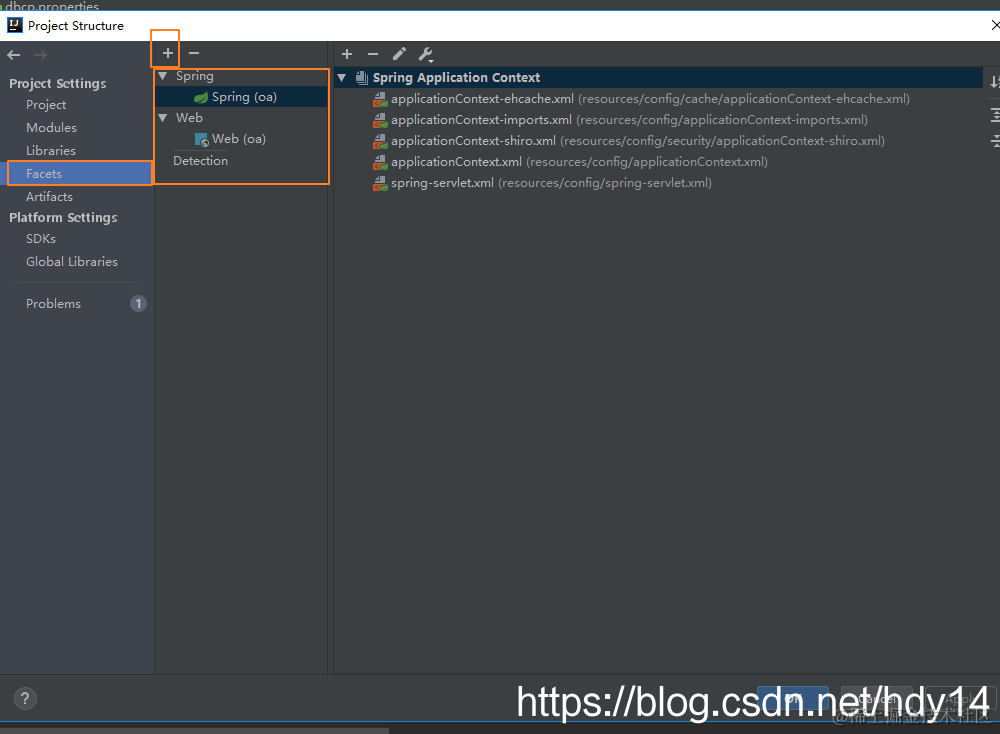Image resolution: width=1000 pixels, height=734 pixels.
Task: Click the Problems count badge
Action: [x=138, y=304]
